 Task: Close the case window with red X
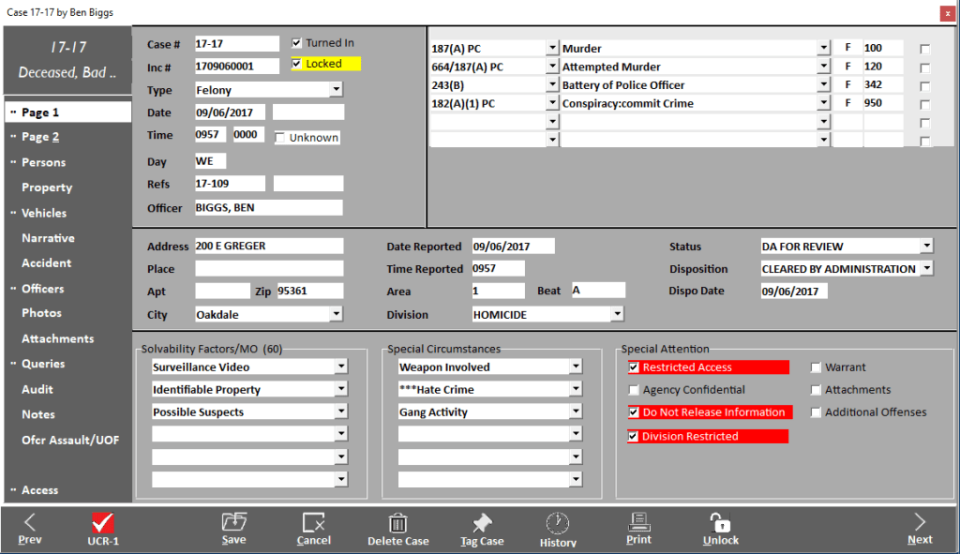pyautogui.click(x=947, y=13)
